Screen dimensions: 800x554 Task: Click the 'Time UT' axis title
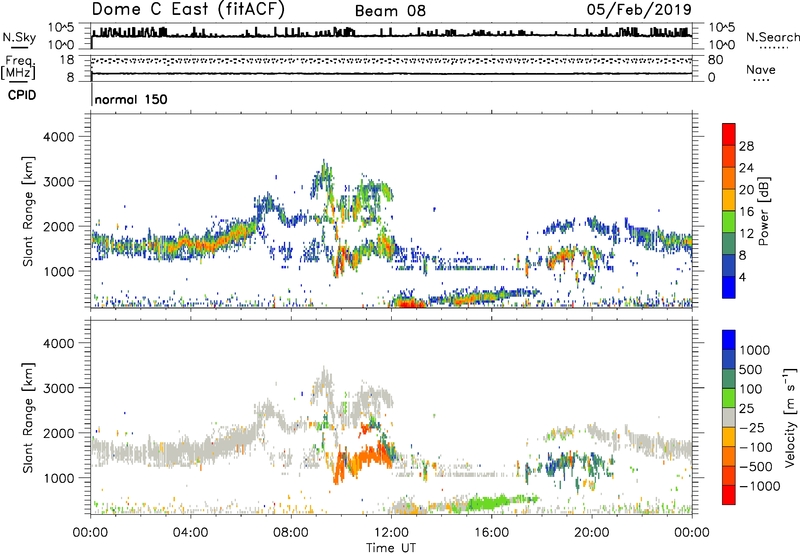click(x=391, y=548)
